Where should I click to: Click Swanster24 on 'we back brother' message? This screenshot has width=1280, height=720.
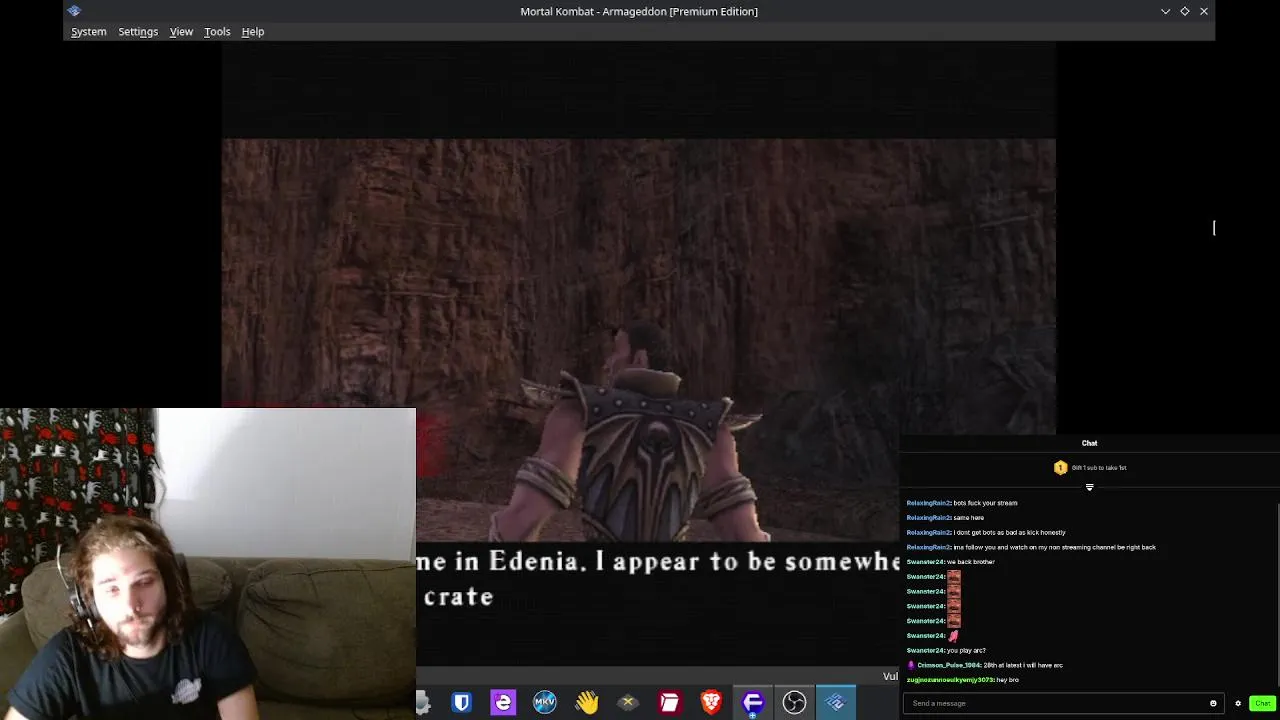click(925, 562)
